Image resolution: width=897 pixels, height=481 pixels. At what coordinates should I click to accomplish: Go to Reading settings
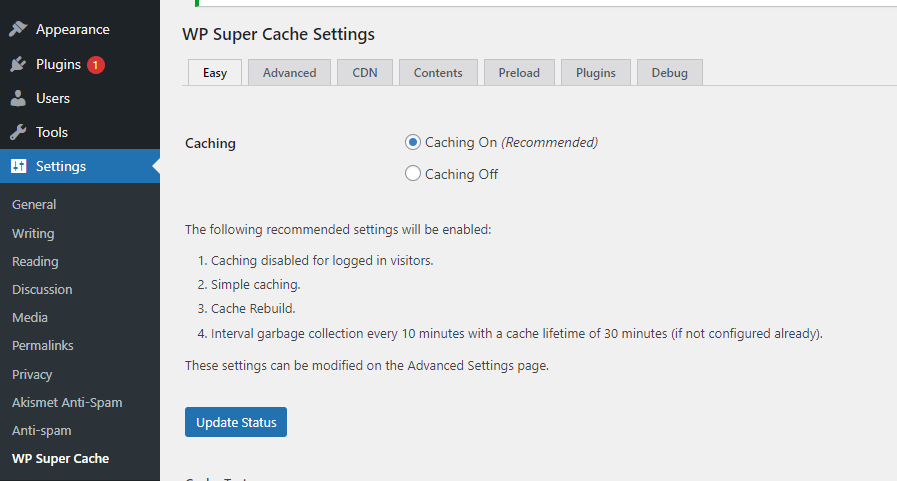point(35,261)
